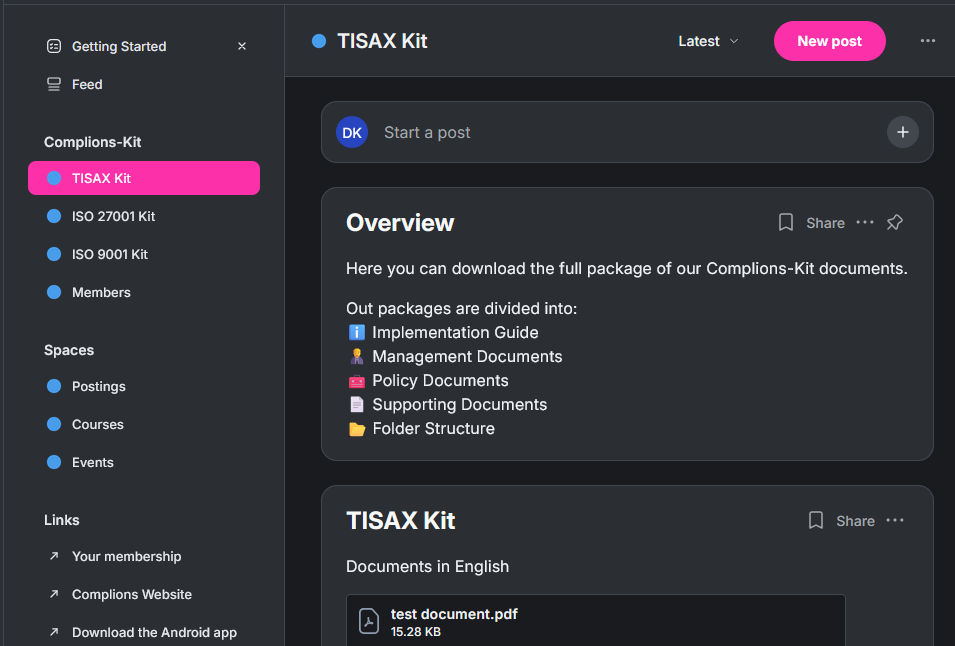This screenshot has width=955, height=646.
Task: Visit the Complions Website link
Action: [131, 594]
